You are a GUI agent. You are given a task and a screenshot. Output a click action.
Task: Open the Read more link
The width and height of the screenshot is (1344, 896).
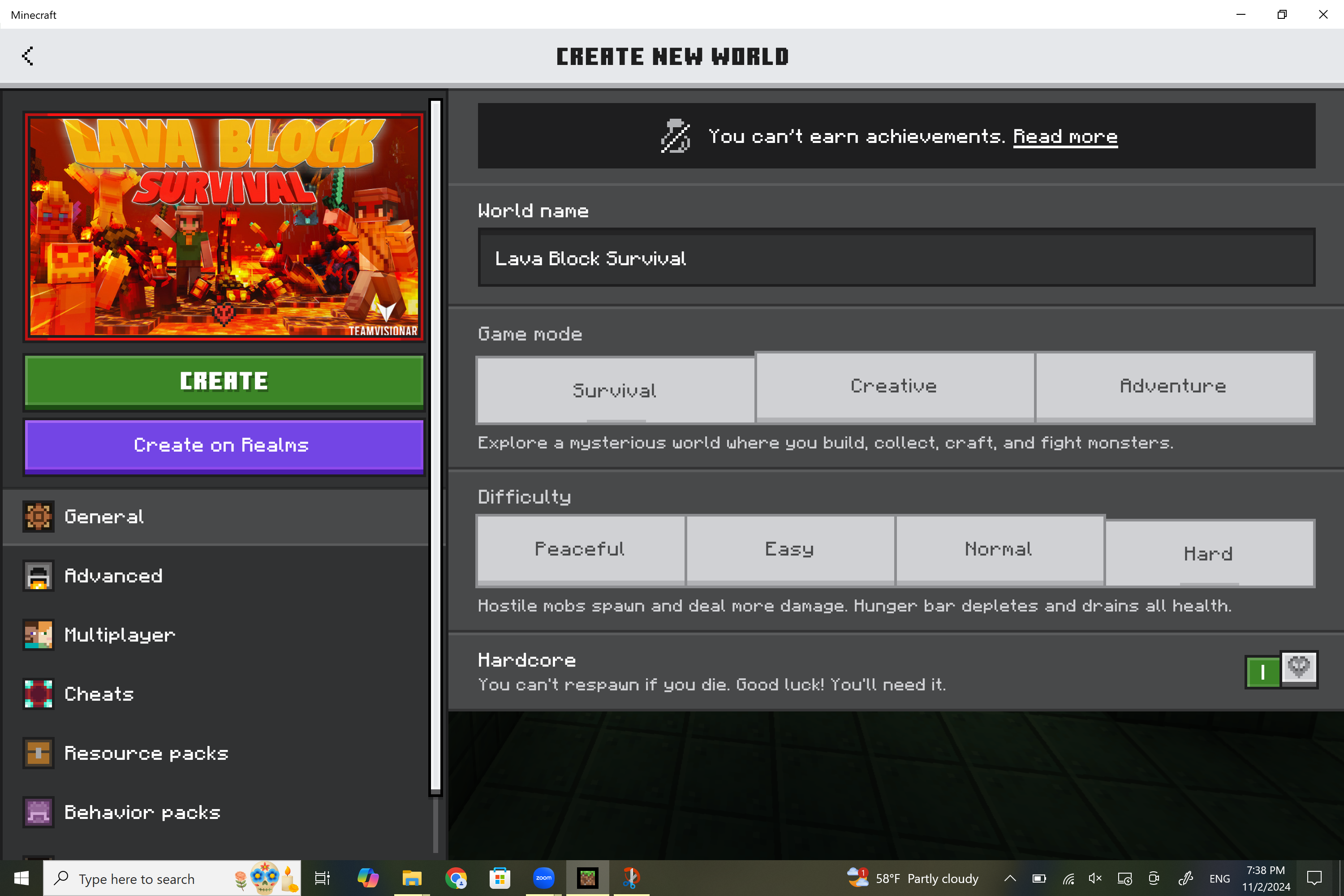pyautogui.click(x=1065, y=137)
